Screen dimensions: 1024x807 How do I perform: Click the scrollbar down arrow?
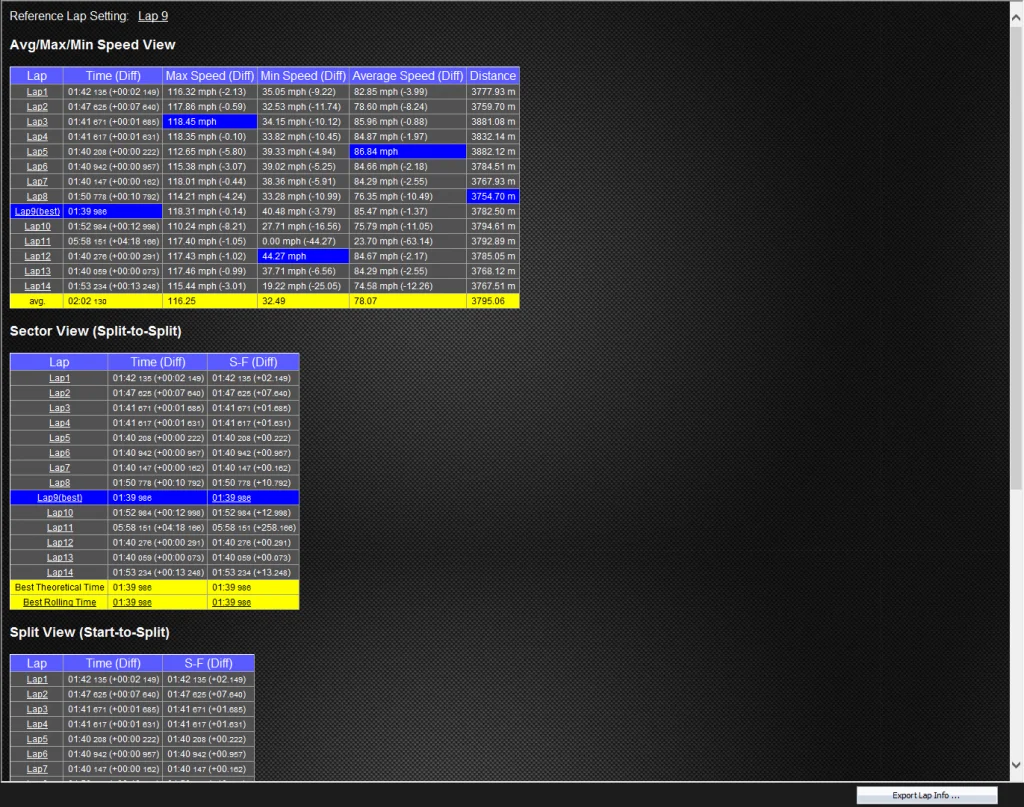pyautogui.click(x=1016, y=765)
